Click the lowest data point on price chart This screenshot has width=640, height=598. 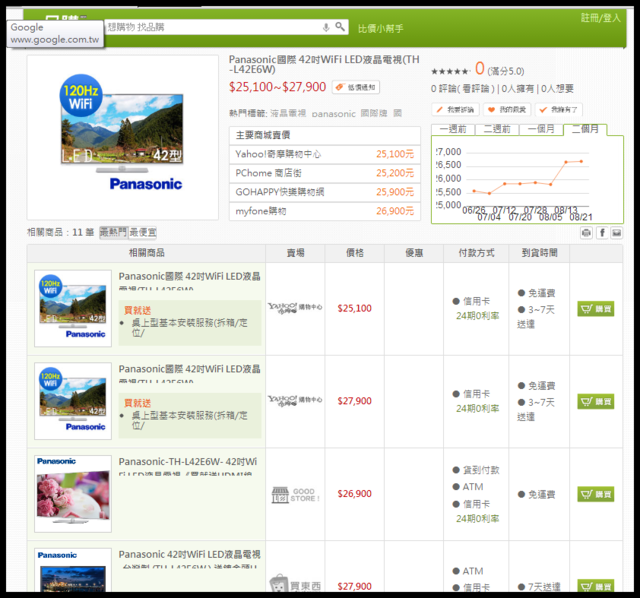[x=489, y=193]
